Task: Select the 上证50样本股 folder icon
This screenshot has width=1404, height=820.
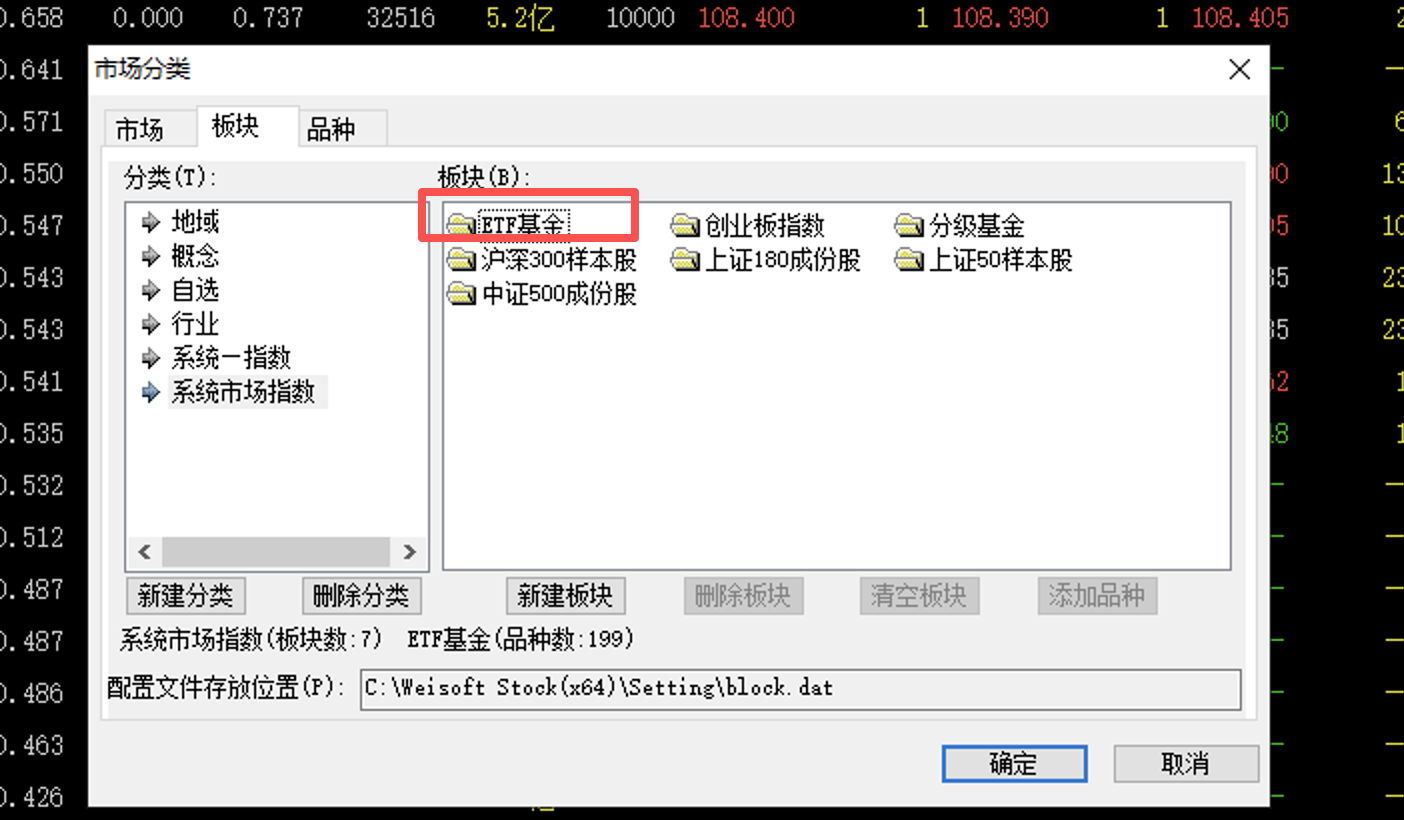Action: tap(910, 260)
